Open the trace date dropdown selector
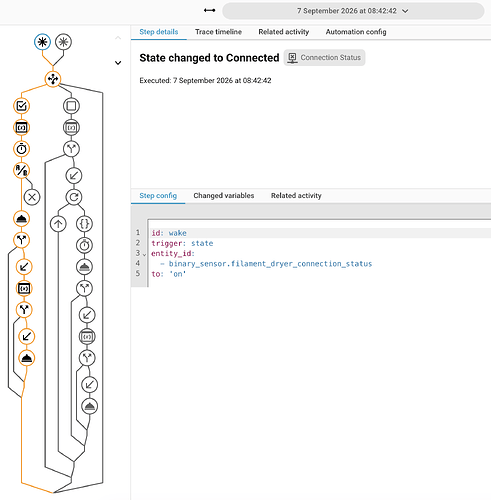The width and height of the screenshot is (491, 500). pyautogui.click(x=353, y=11)
